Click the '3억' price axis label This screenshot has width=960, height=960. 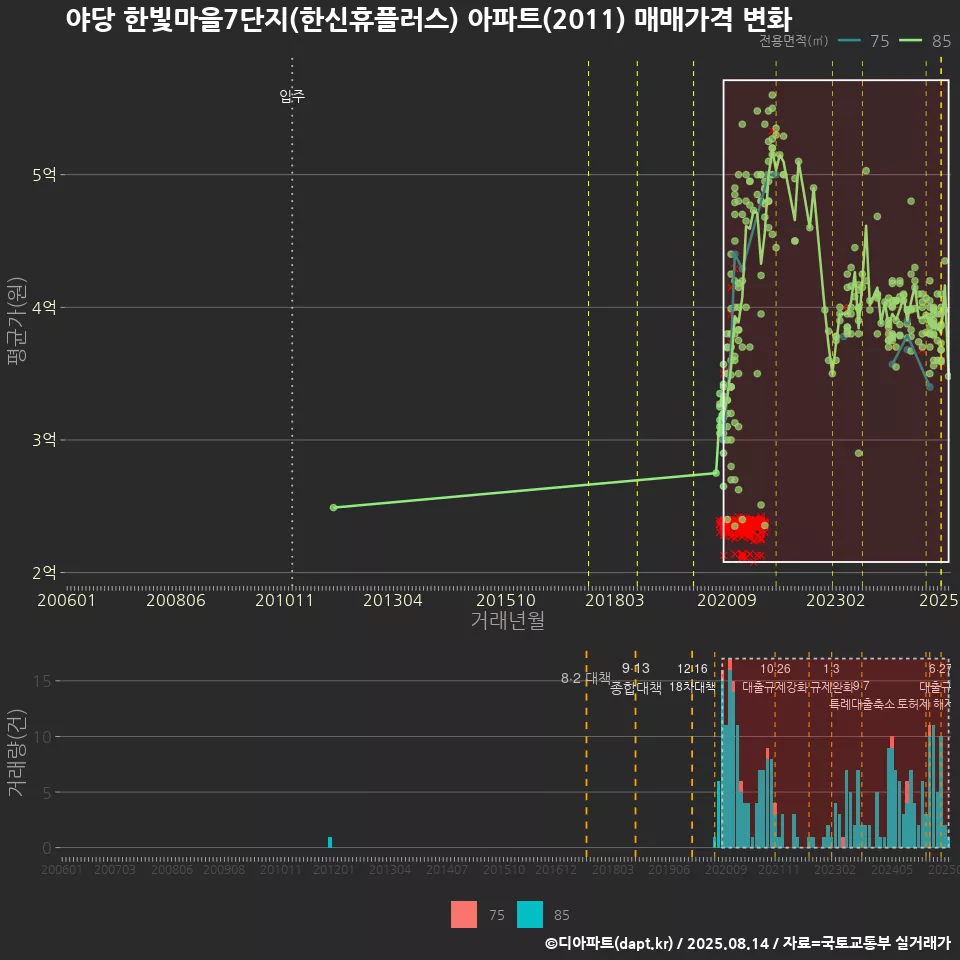click(44, 440)
